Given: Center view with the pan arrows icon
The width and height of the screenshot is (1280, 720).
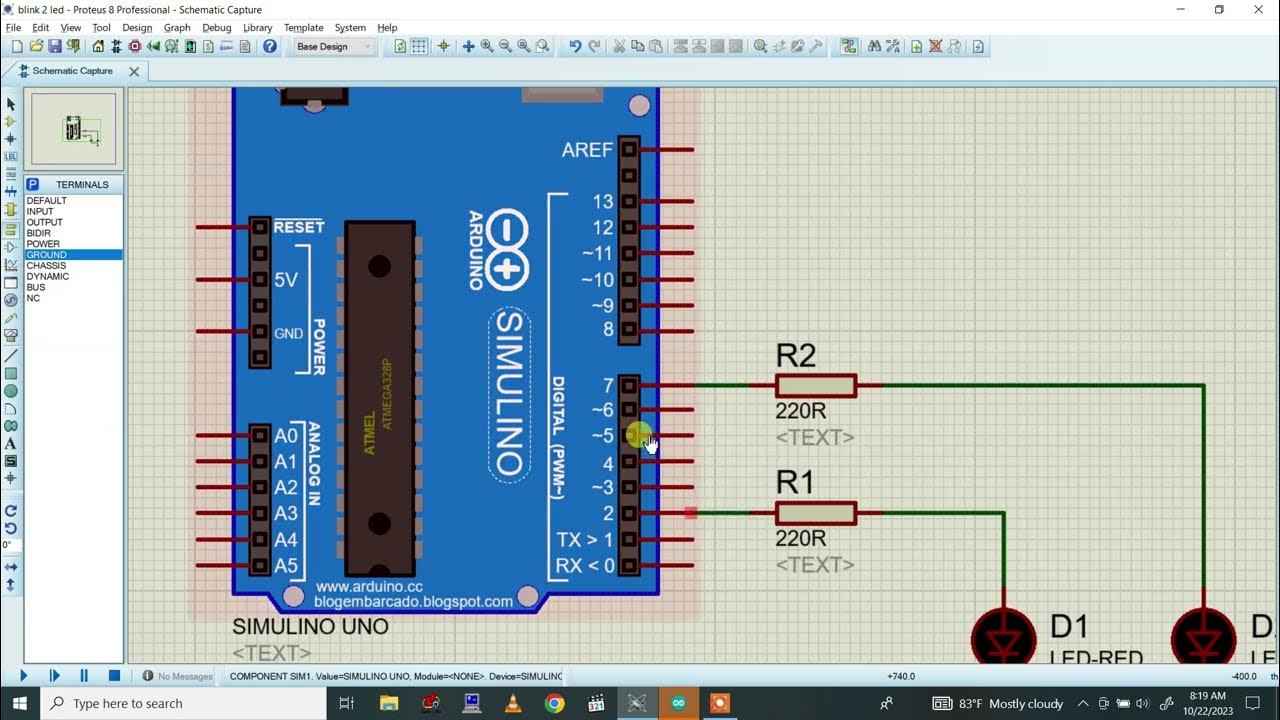Looking at the screenshot, I should tap(468, 46).
